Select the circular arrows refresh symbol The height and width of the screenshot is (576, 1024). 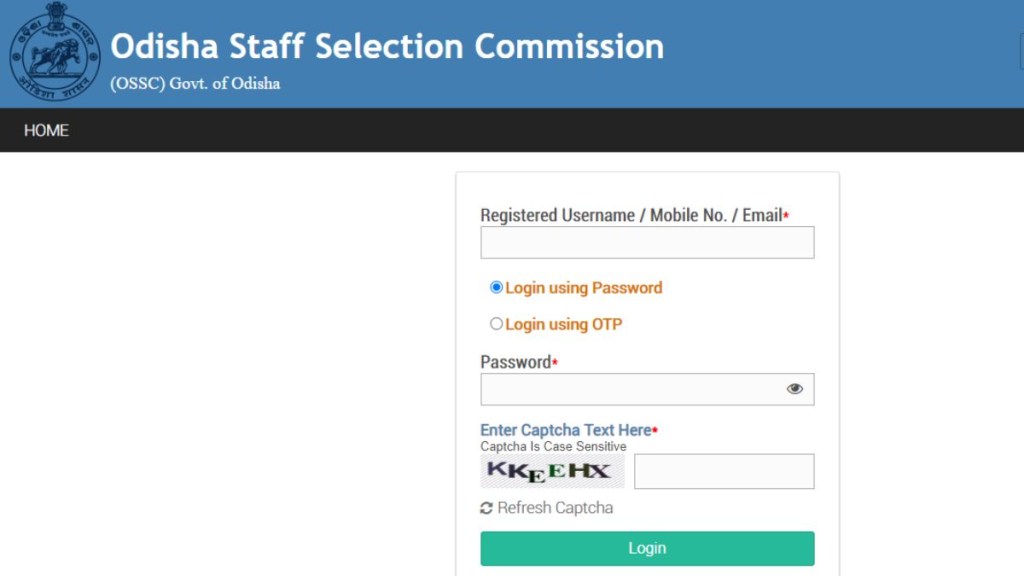487,508
